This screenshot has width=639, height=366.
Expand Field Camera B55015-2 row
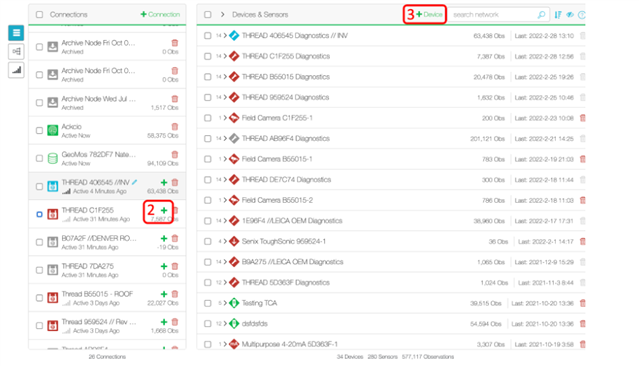click(x=225, y=200)
